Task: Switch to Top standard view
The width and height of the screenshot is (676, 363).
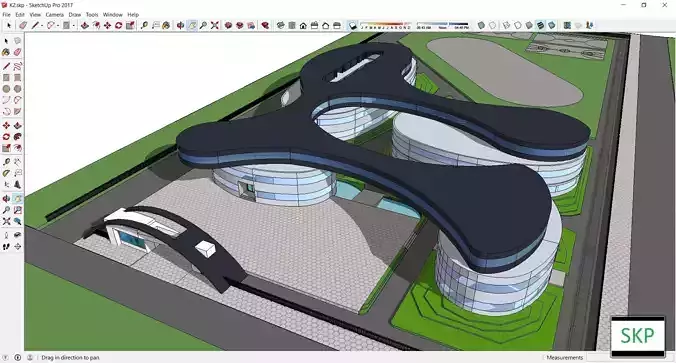Action: click(x=292, y=26)
